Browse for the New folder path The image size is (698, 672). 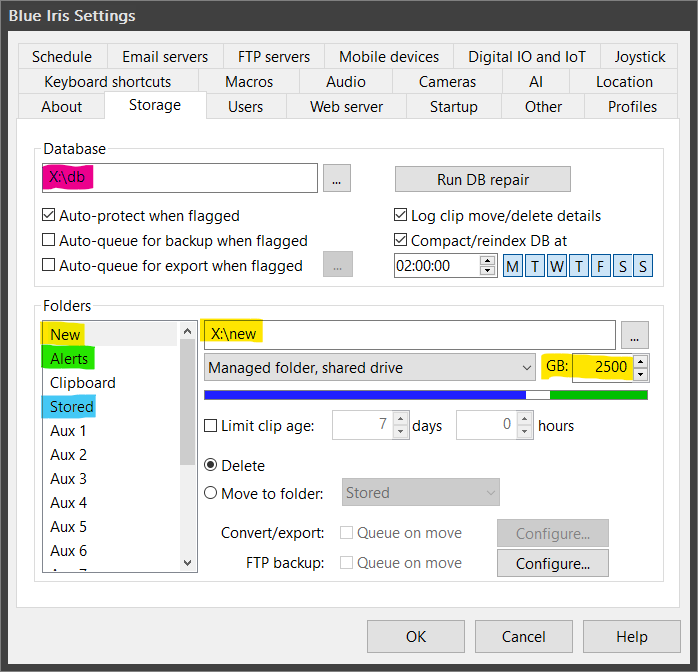(635, 335)
